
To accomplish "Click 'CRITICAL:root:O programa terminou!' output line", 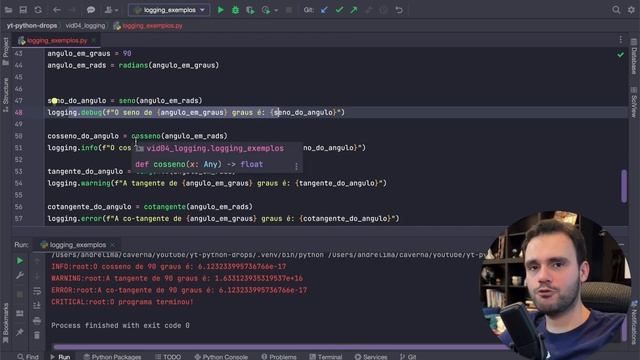I will [x=122, y=302].
